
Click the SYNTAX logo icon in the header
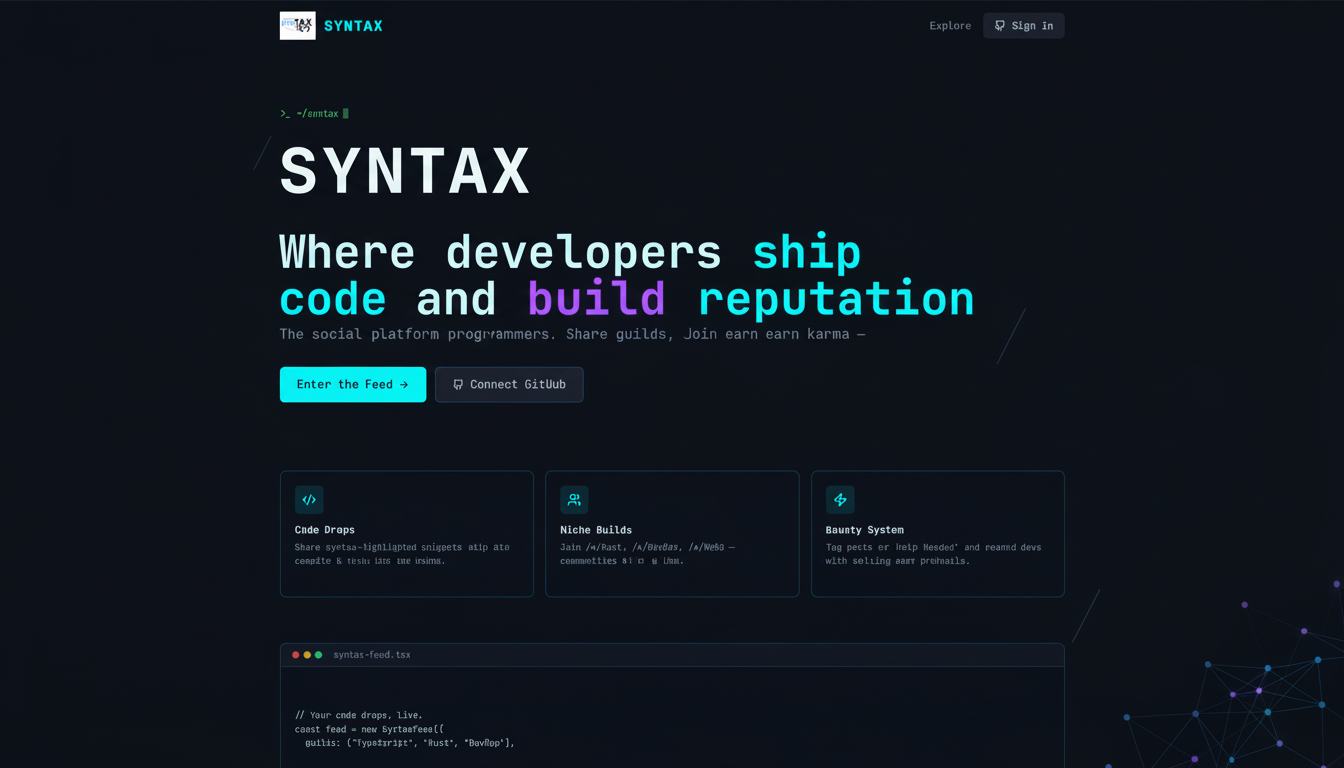296,25
